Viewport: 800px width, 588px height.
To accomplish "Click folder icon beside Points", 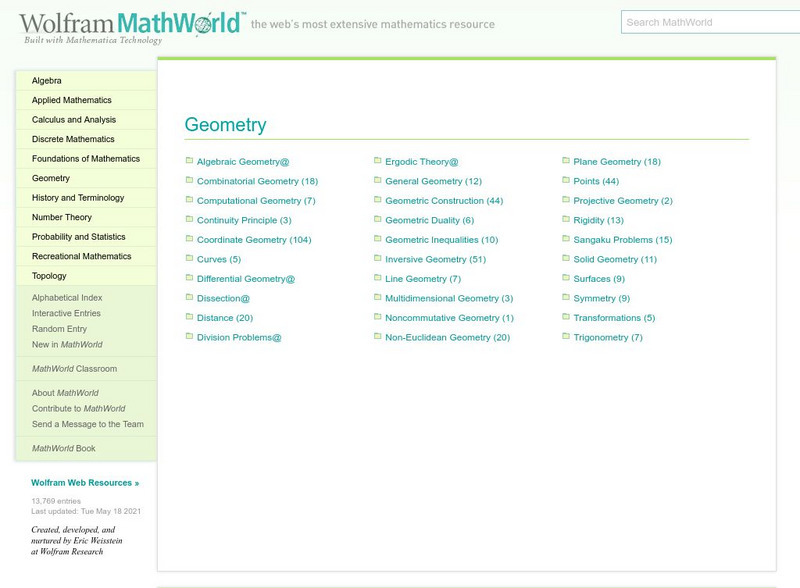I will pos(566,180).
